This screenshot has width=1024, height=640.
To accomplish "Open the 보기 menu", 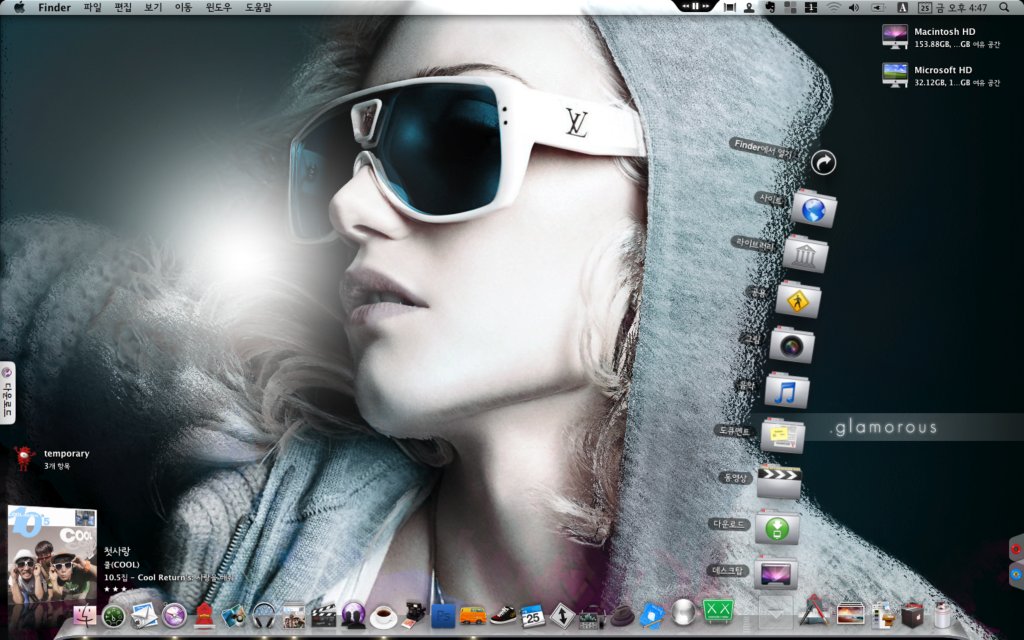I will tap(153, 7).
